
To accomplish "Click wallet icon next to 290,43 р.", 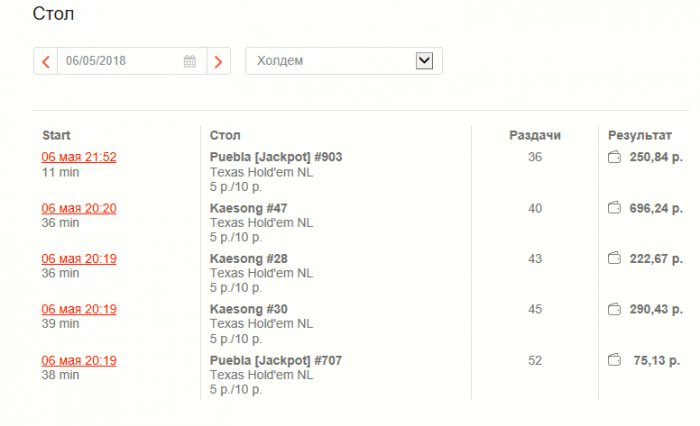I will click(614, 309).
